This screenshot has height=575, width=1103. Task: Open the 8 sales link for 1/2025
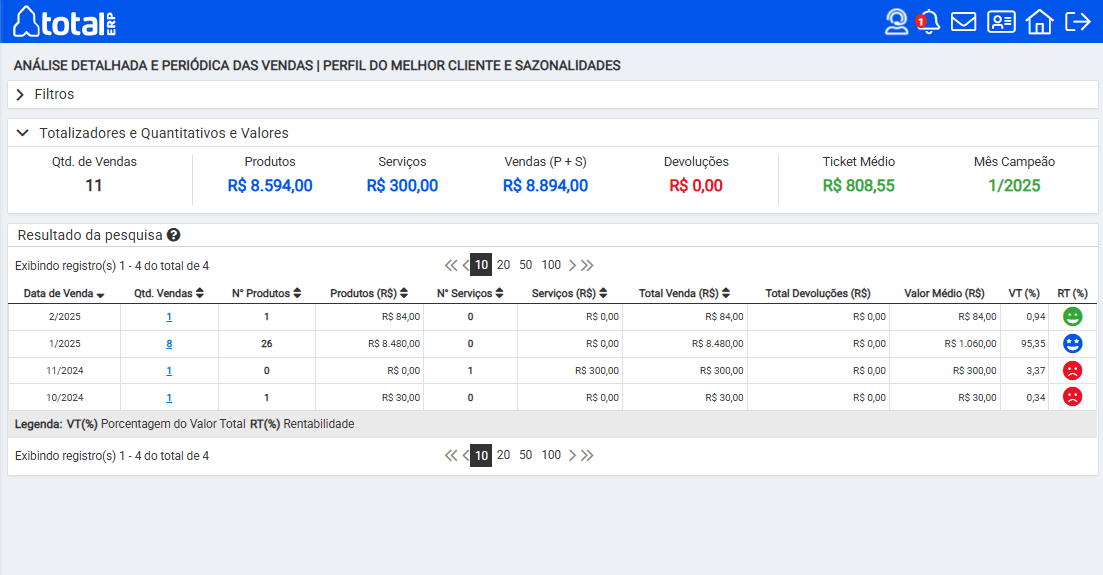point(169,344)
